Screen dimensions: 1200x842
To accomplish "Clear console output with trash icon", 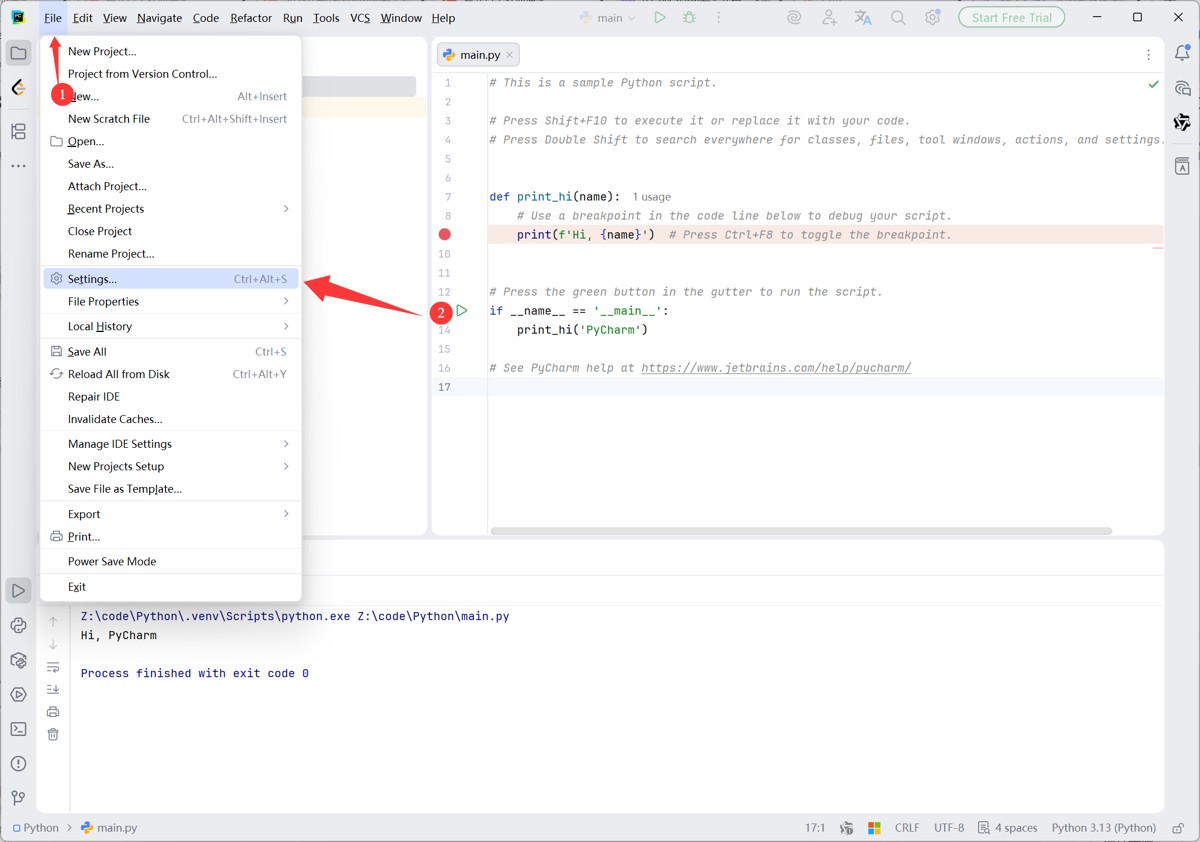I will pyautogui.click(x=53, y=734).
